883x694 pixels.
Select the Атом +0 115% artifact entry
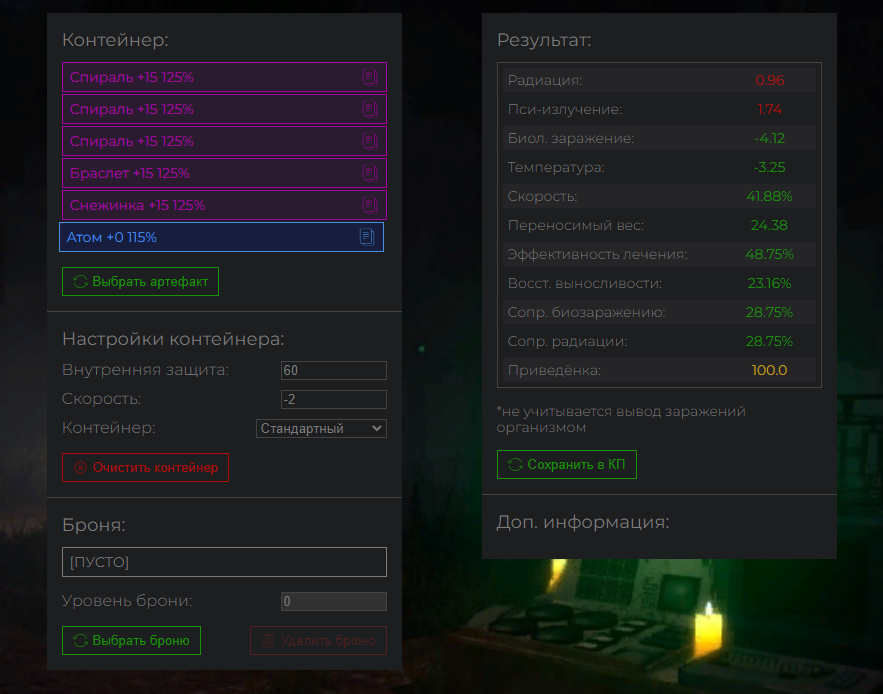tap(221, 237)
